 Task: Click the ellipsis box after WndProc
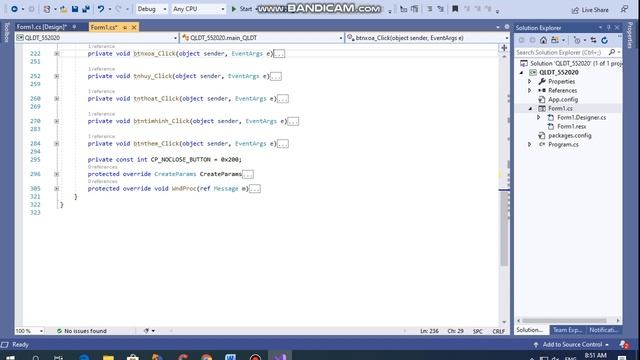tap(255, 189)
